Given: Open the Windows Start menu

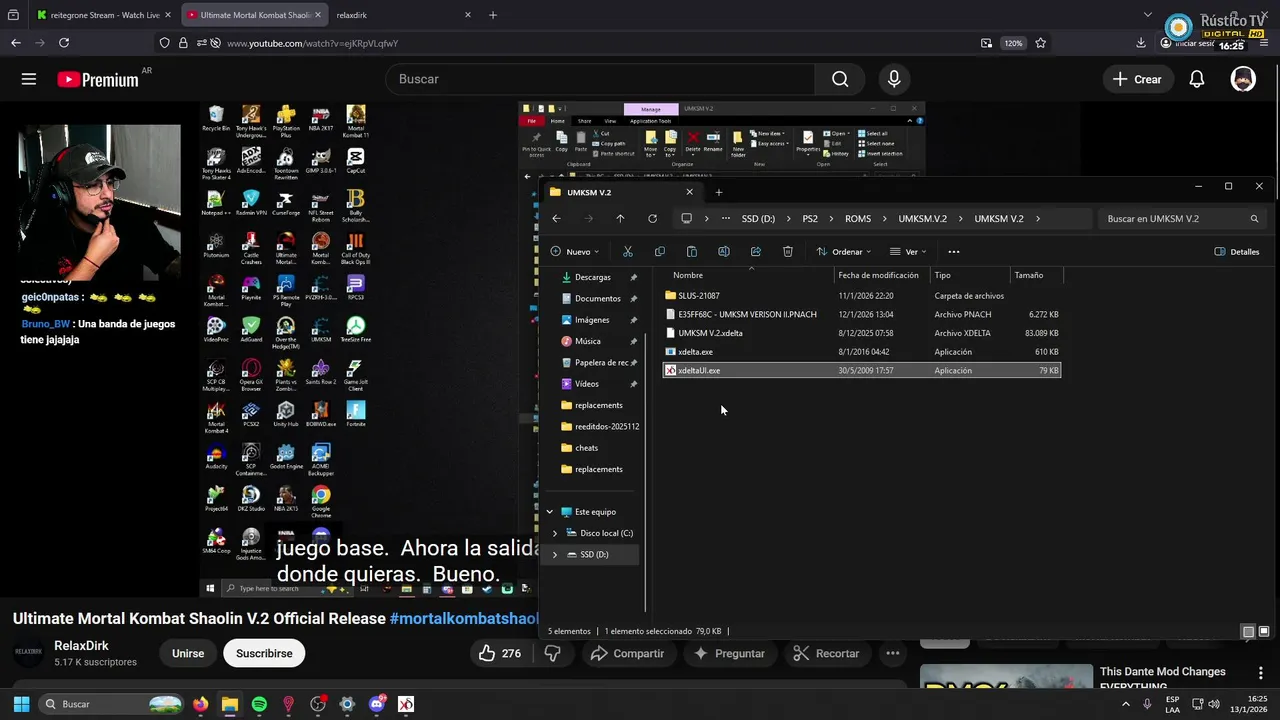Looking at the screenshot, I should 21,704.
